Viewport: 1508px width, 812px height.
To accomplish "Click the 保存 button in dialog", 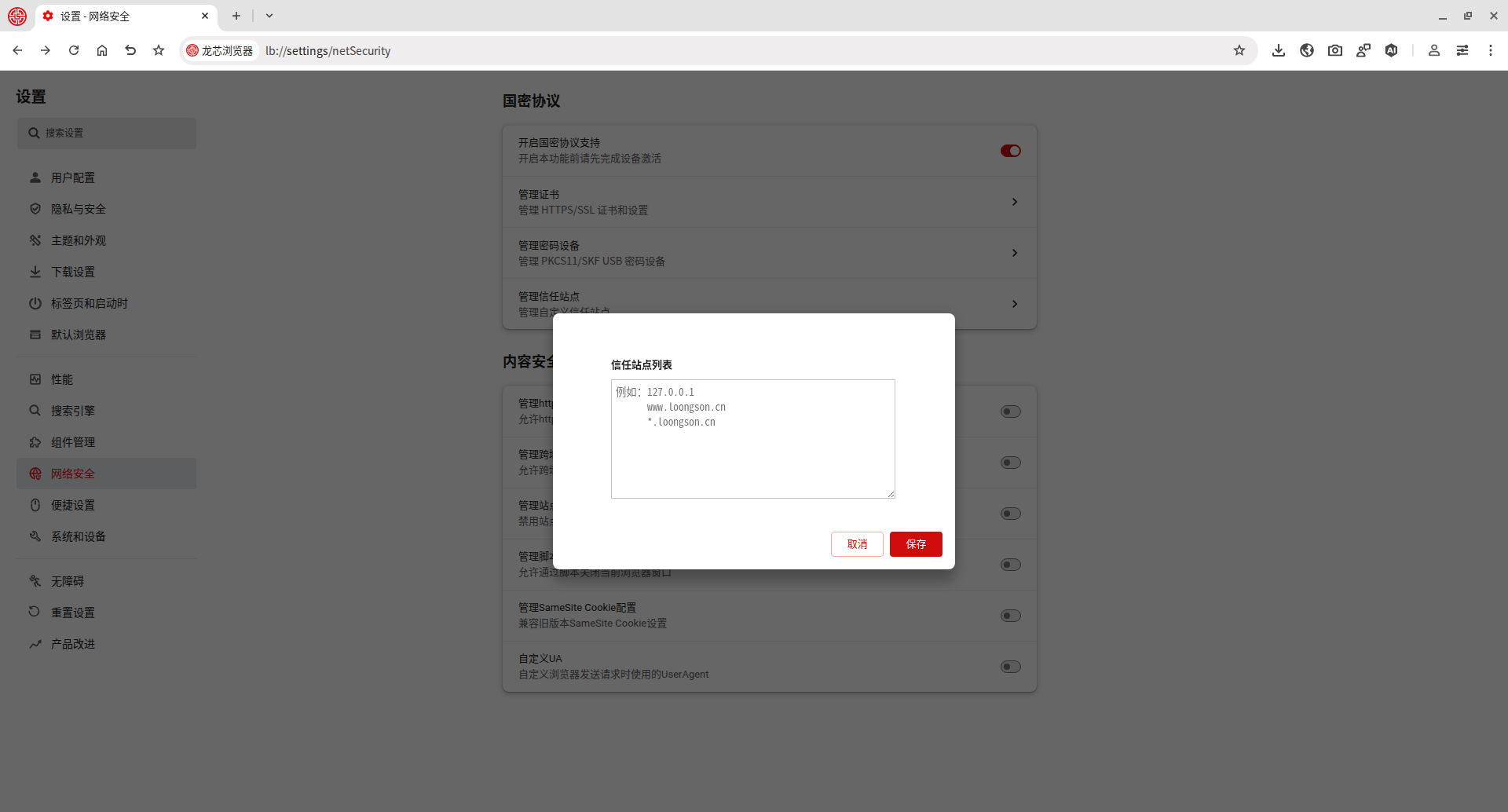I will pyautogui.click(x=916, y=544).
